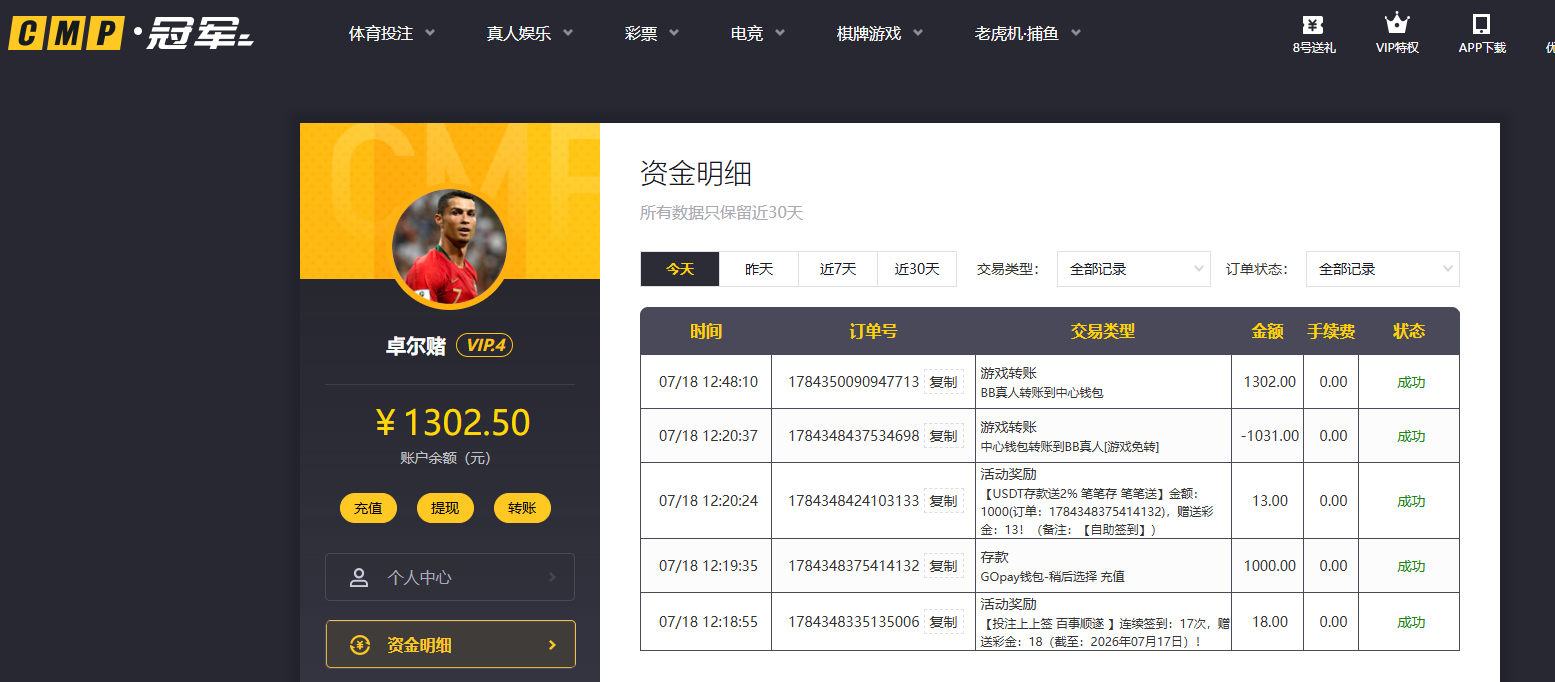The width and height of the screenshot is (1555, 682).
Task: Click the VIP.4 badge
Action: pos(485,345)
